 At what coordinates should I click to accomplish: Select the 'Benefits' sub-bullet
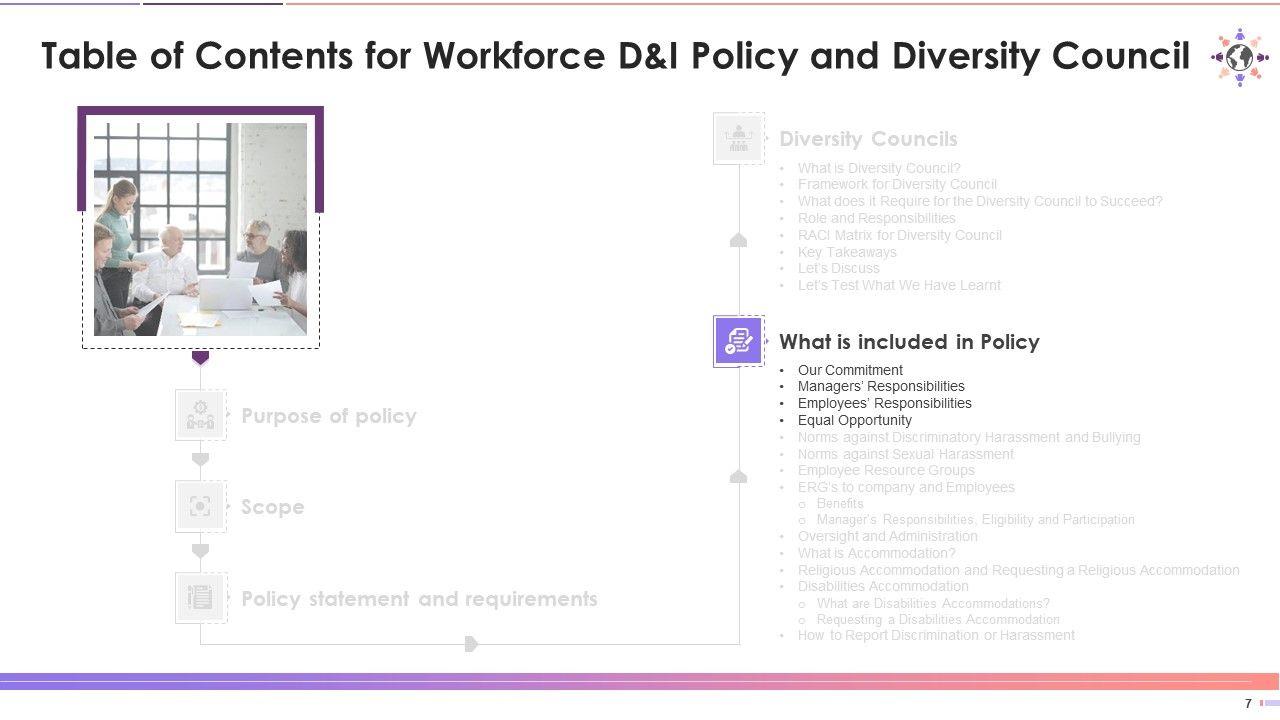[840, 503]
